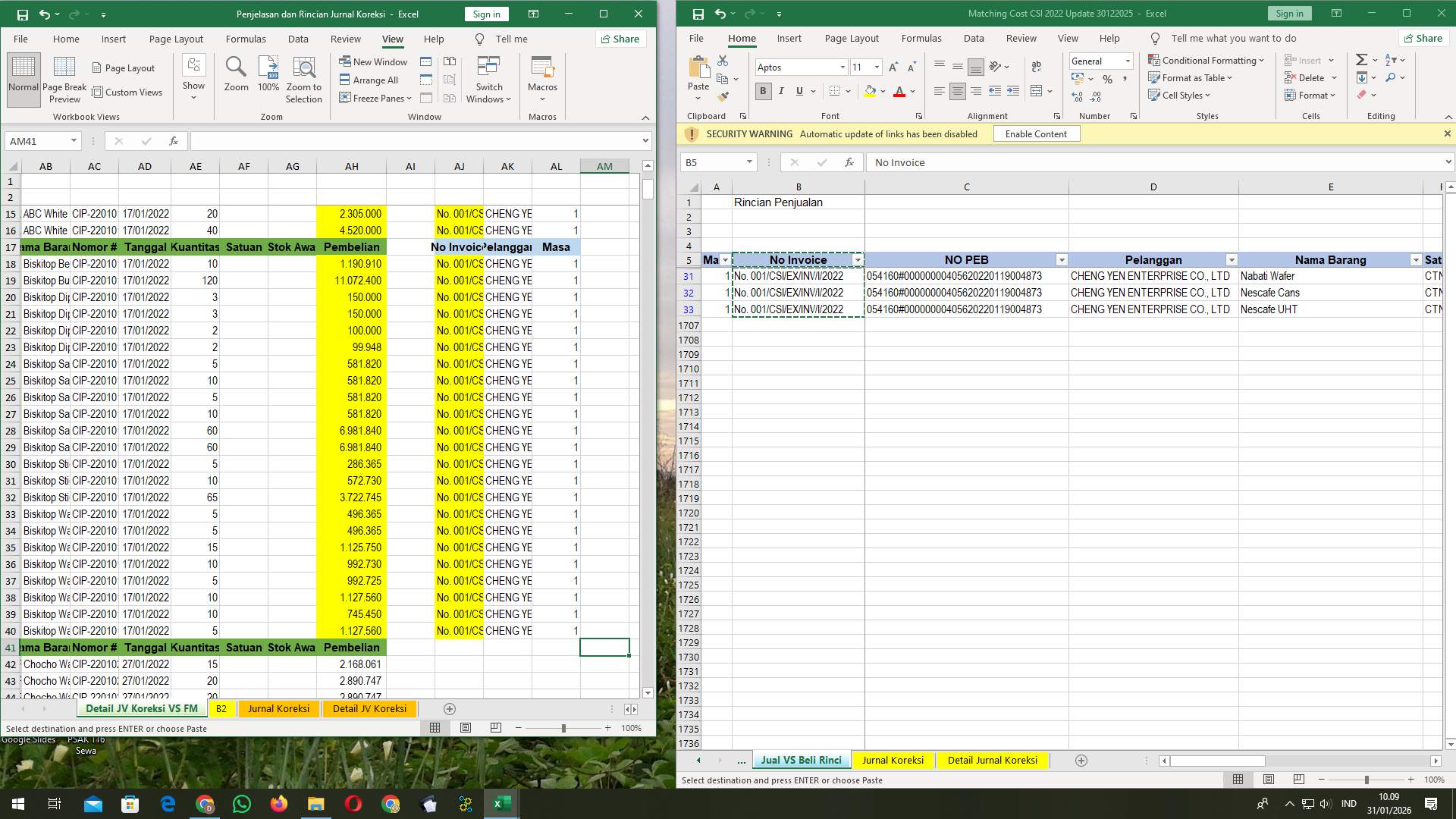This screenshot has height=819, width=1456.
Task: Click the Enable Content button
Action: (1036, 133)
